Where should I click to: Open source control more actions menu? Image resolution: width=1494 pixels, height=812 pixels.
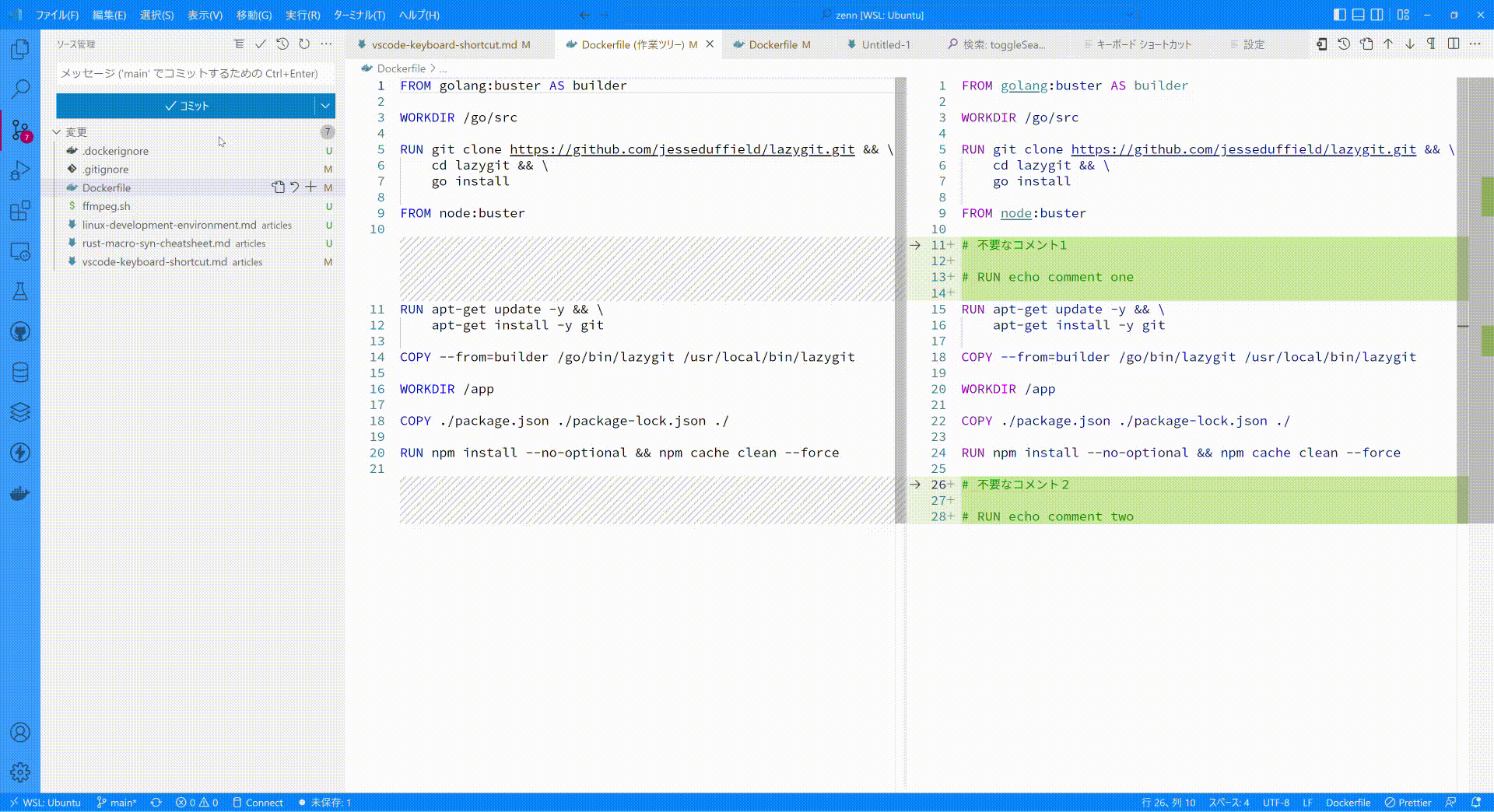(326, 44)
